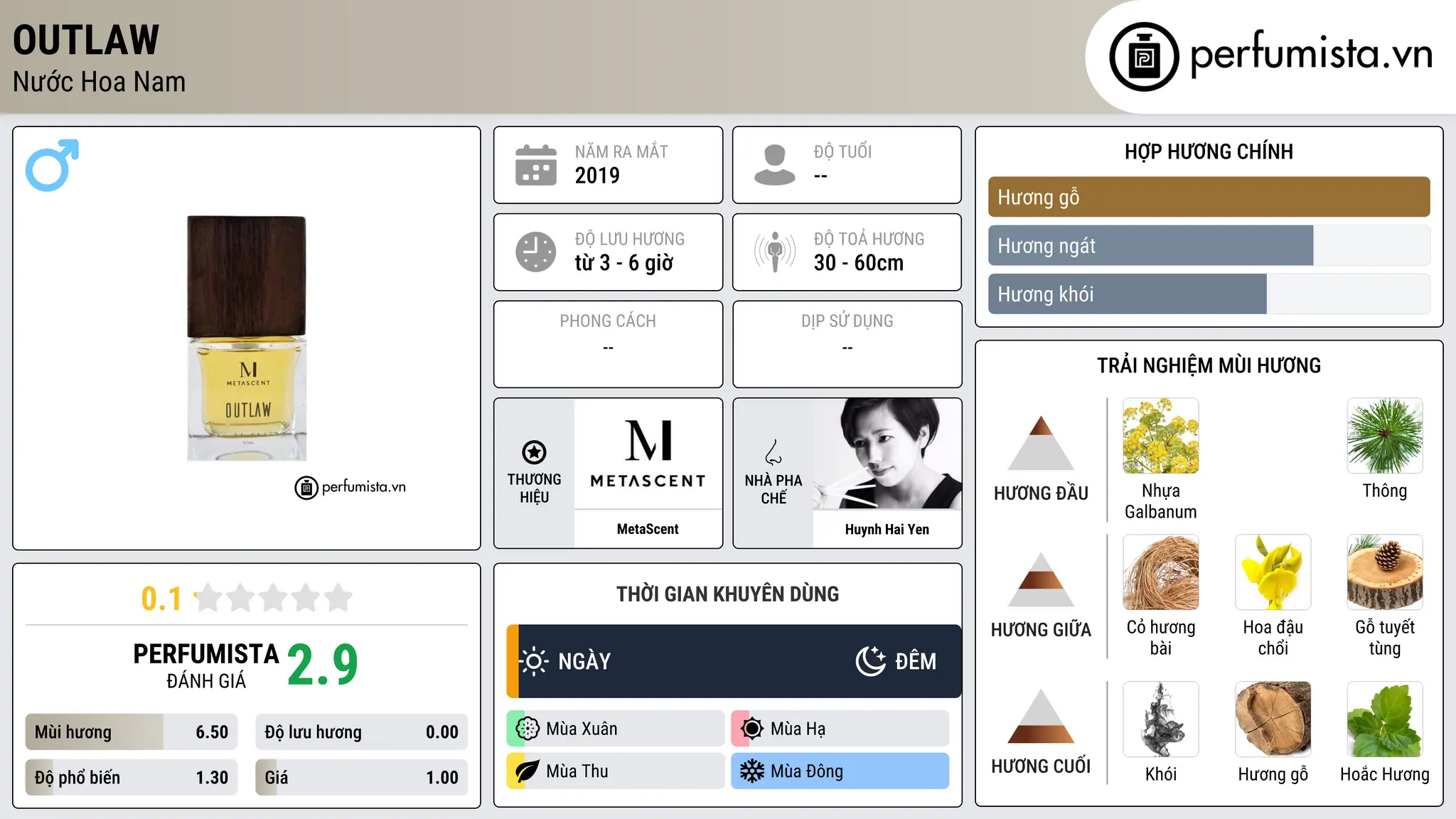Click the Giá 1.00 score bar
Viewport: 1456px width, 819px height.
[362, 777]
